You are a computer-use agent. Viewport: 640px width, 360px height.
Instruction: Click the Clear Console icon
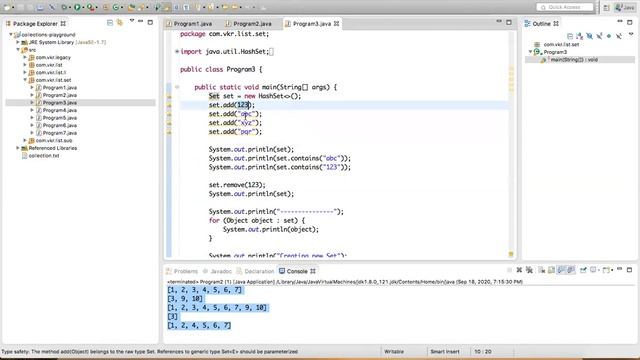click(542, 270)
